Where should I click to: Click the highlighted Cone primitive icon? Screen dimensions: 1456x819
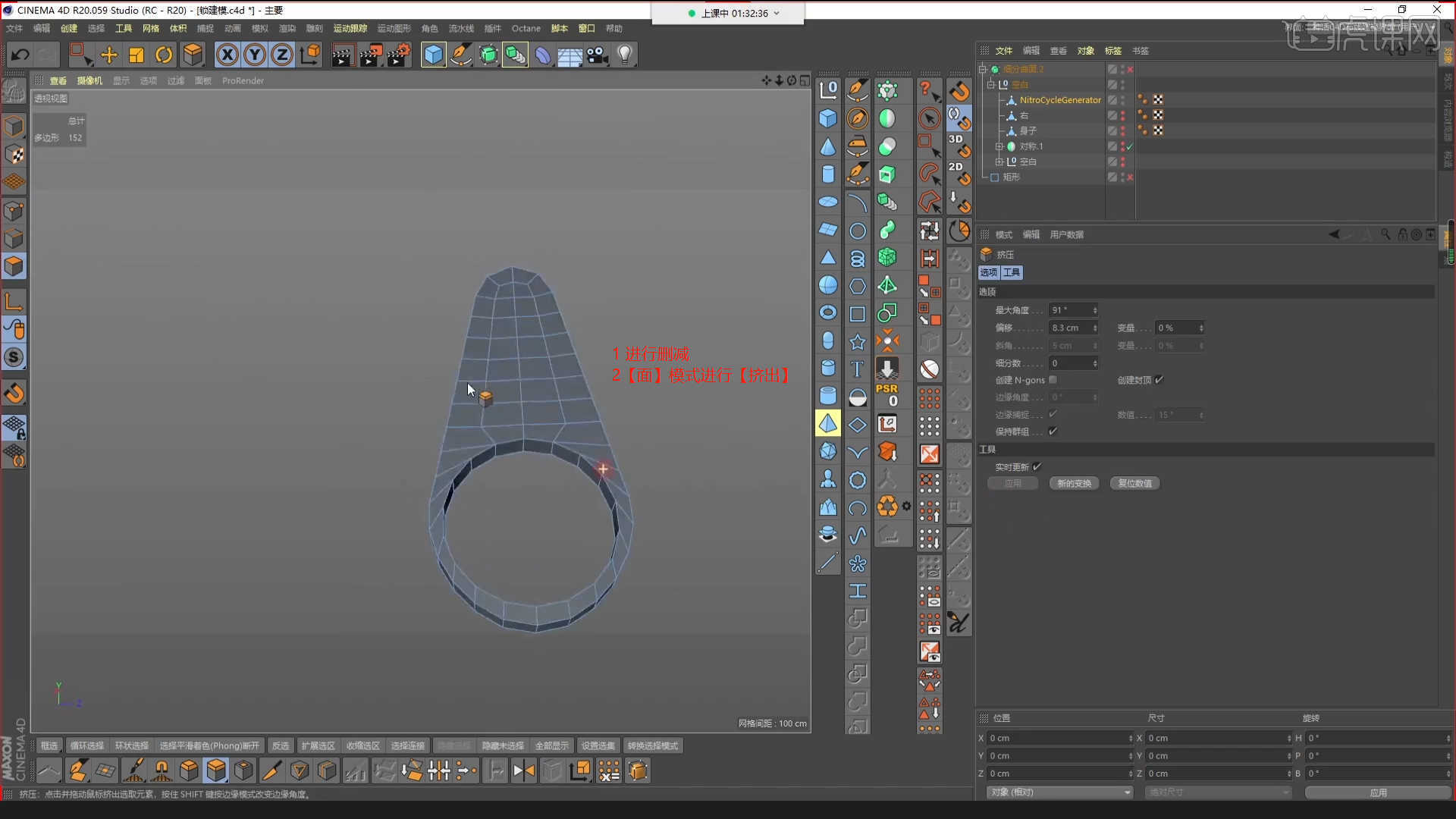tap(828, 423)
